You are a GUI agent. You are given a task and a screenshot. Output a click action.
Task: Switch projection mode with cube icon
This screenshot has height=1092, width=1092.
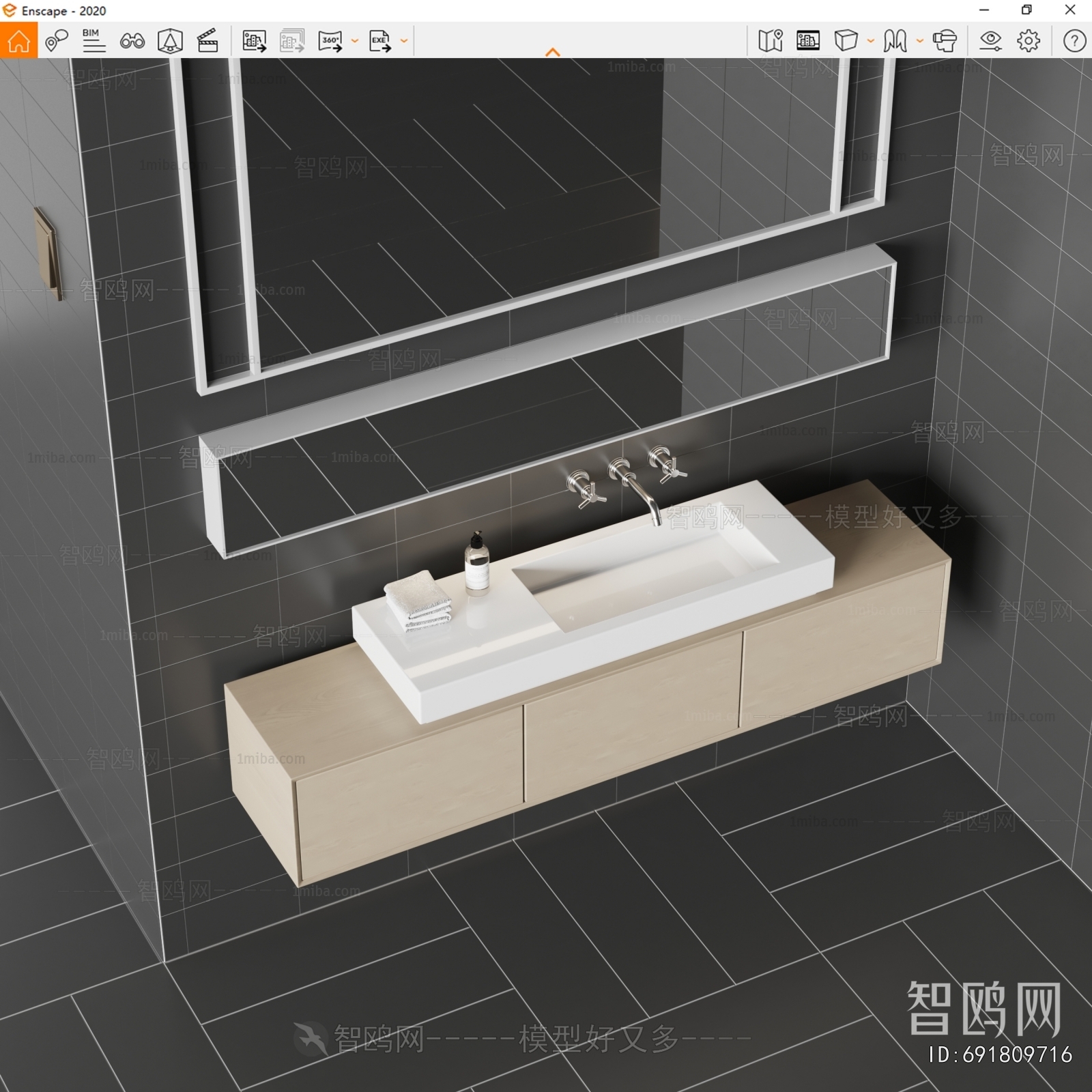tap(846, 41)
